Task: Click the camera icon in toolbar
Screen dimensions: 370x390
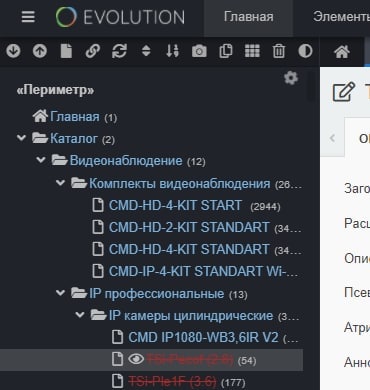Action: coord(199,51)
